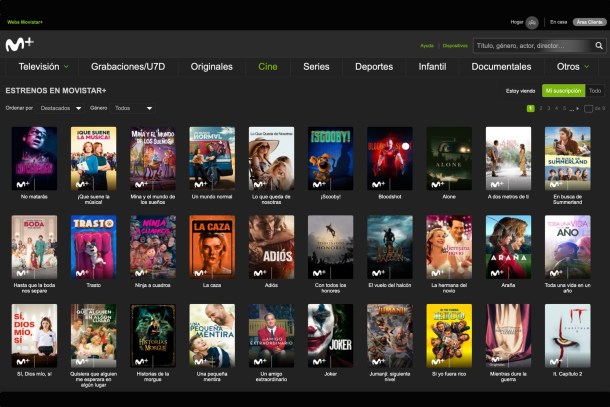The height and width of the screenshot is (407, 610).
Task: Open Lo que queda de nosotras poster
Action: point(271,158)
